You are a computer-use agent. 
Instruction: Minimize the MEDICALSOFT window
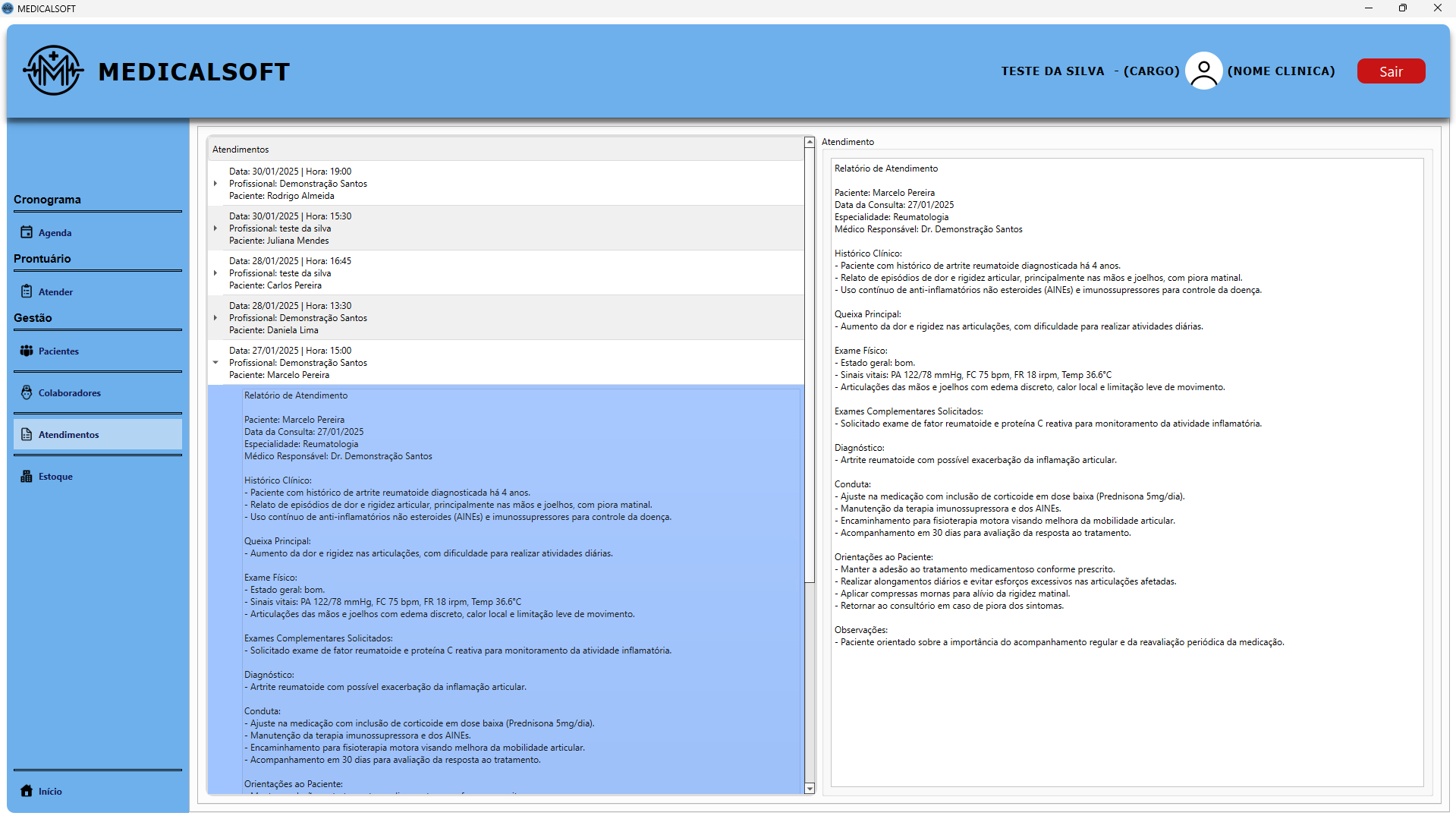tap(1369, 8)
